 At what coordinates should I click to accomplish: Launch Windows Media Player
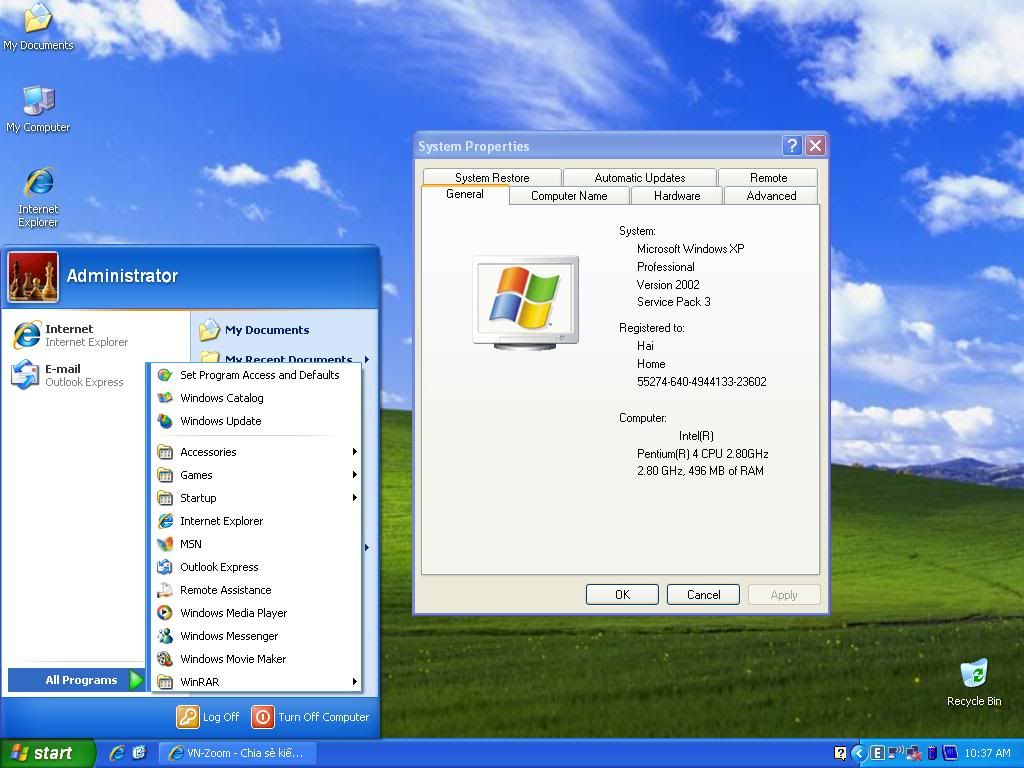257,613
